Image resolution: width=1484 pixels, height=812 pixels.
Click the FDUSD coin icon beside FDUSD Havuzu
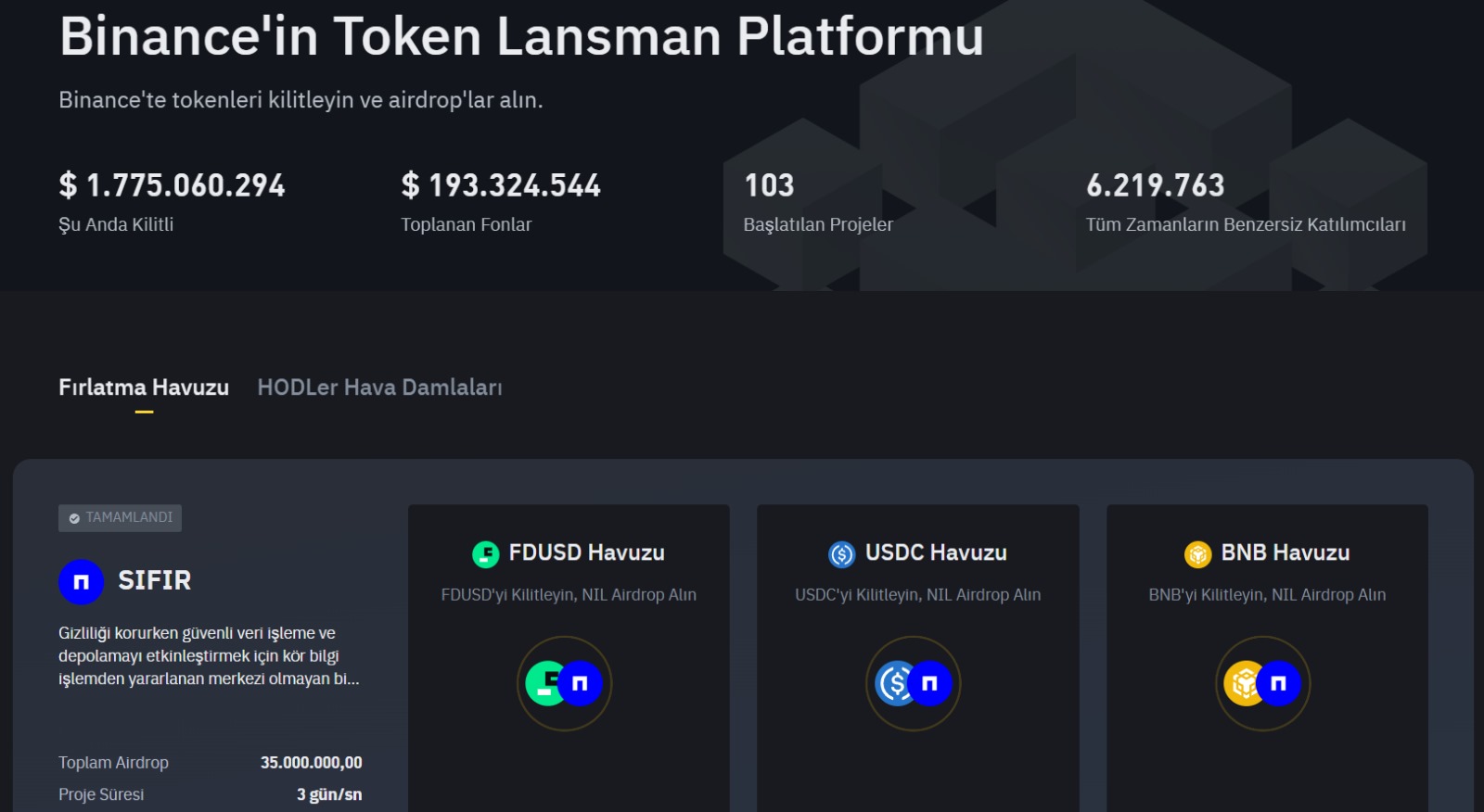[x=485, y=554]
